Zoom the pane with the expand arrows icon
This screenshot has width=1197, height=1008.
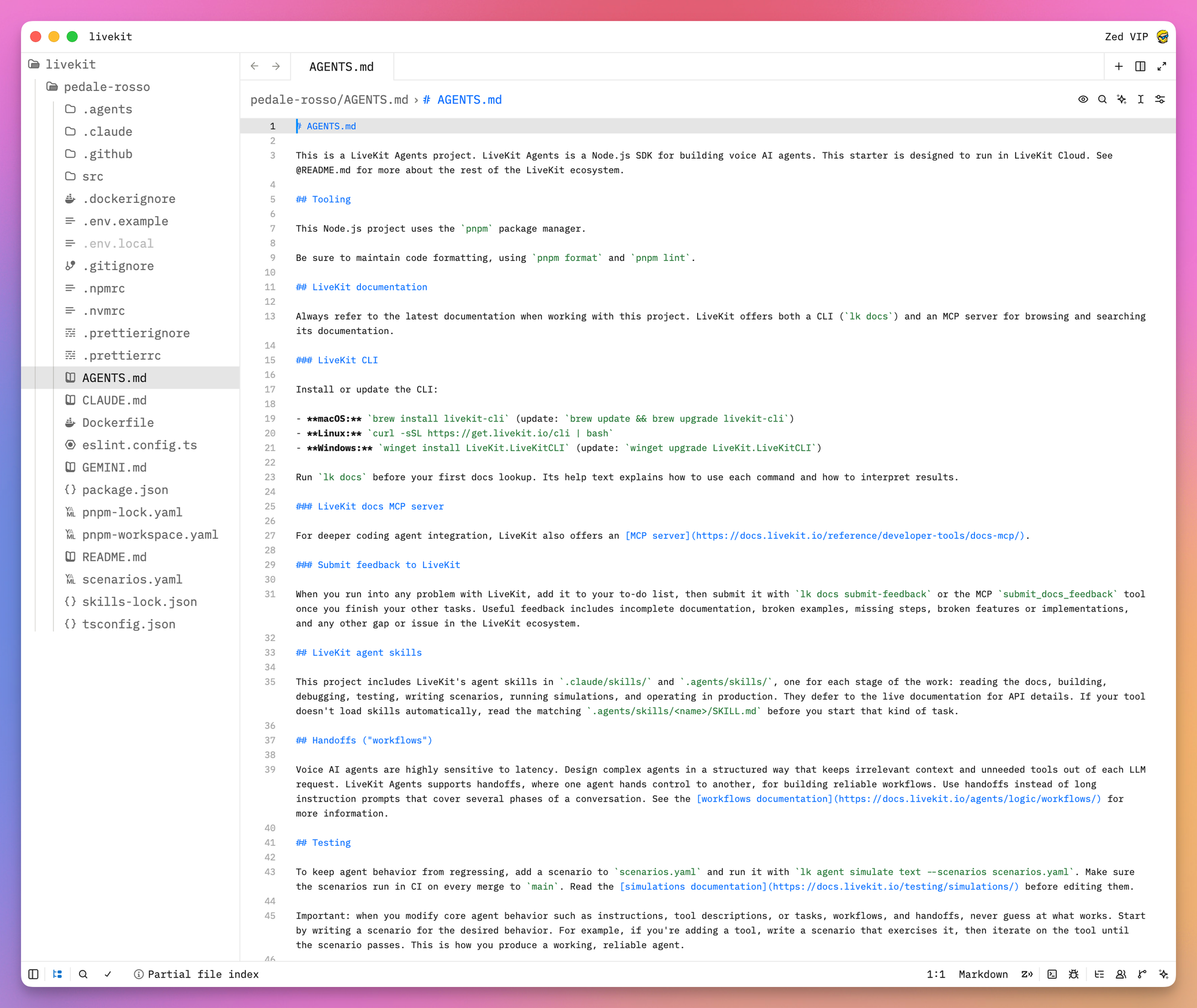pyautogui.click(x=1162, y=66)
